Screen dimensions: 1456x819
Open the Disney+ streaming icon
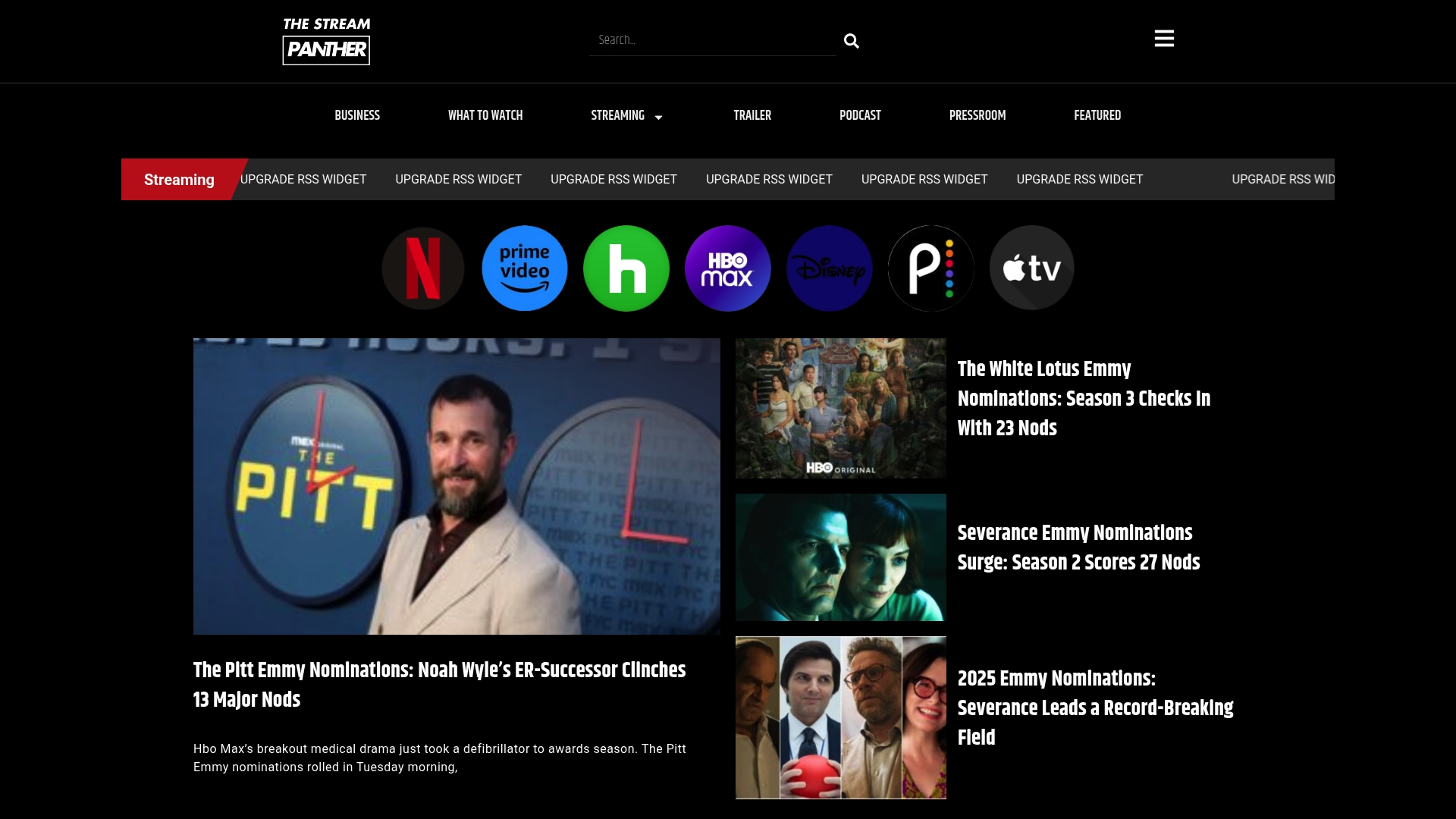point(830,268)
